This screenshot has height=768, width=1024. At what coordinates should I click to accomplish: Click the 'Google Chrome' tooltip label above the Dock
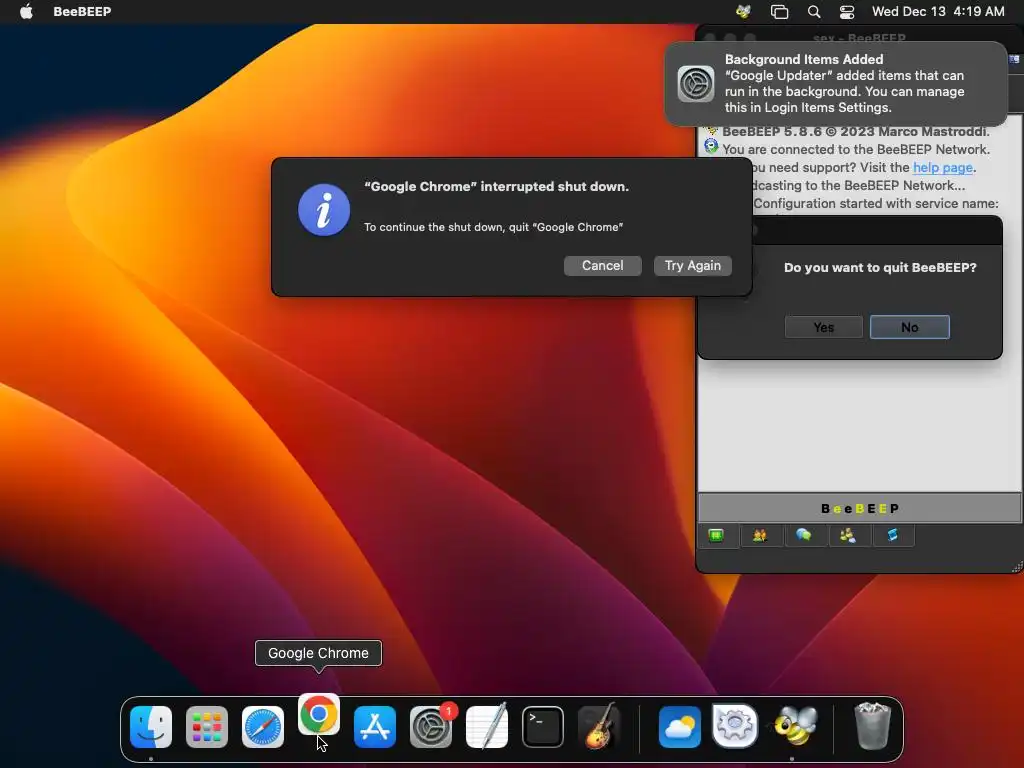(x=318, y=653)
